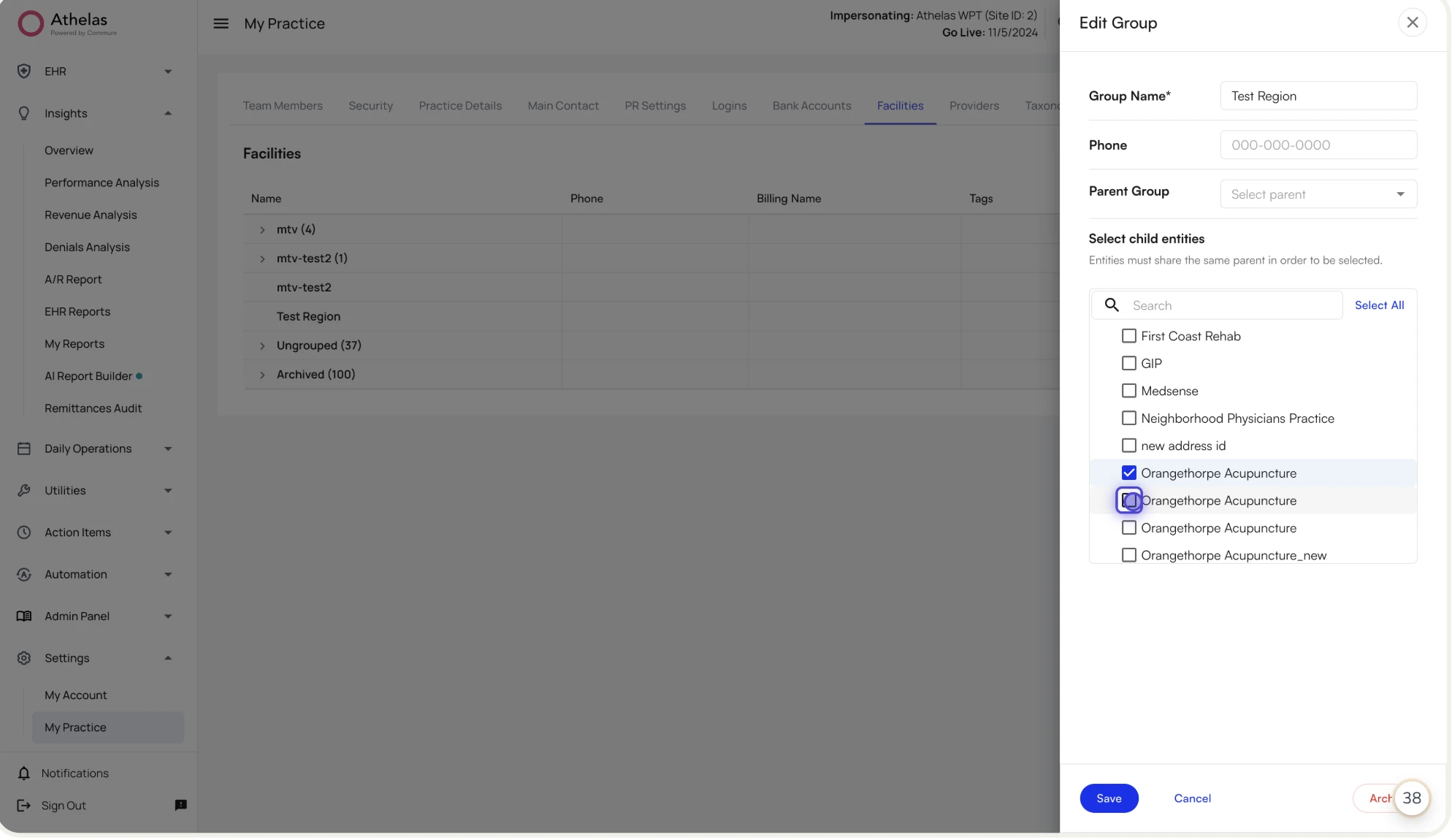Click the 38 badge bubble
1452x840 pixels.
1411,798
